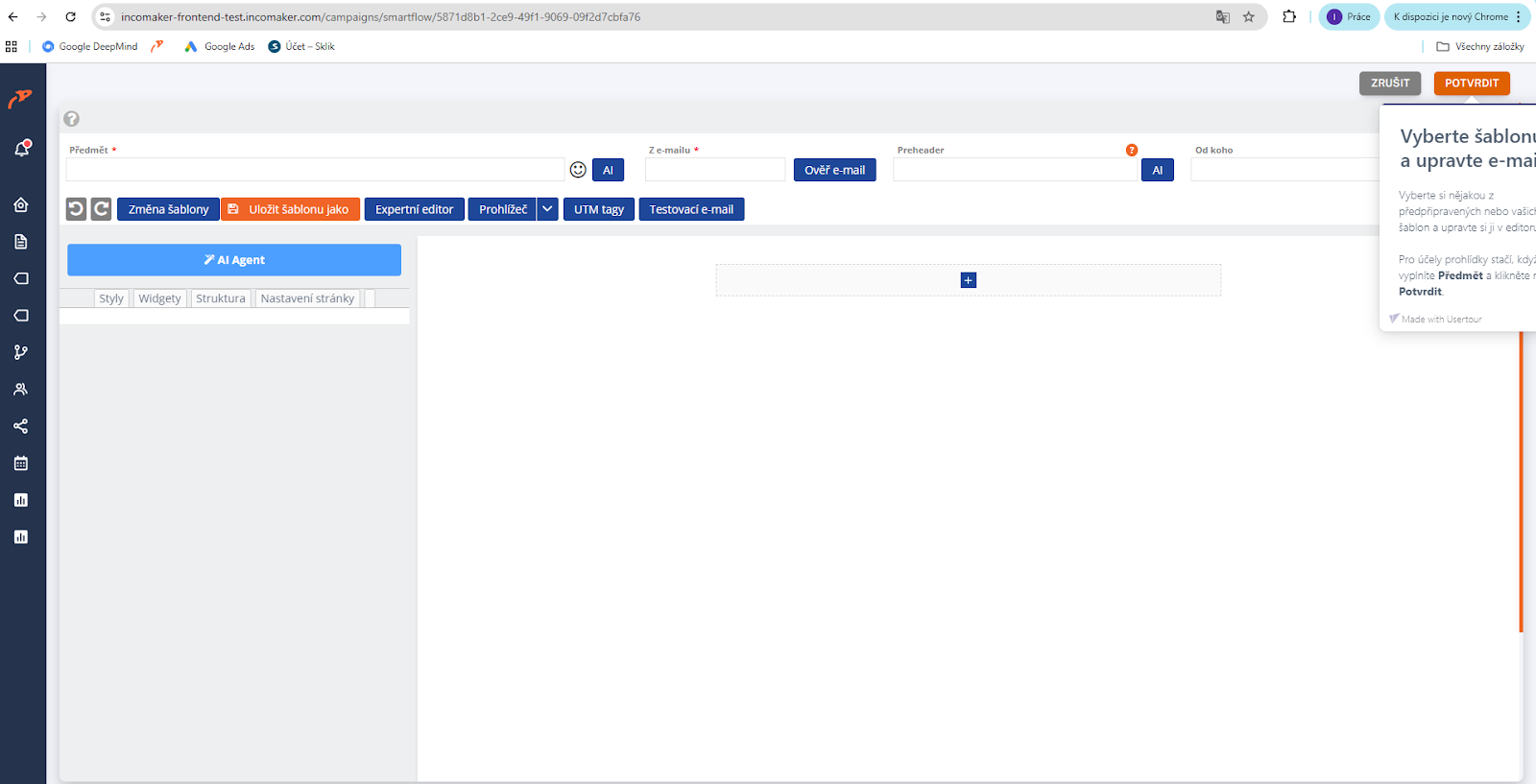
Task: Expand the Prohlížeč dropdown arrow
Action: [547, 209]
